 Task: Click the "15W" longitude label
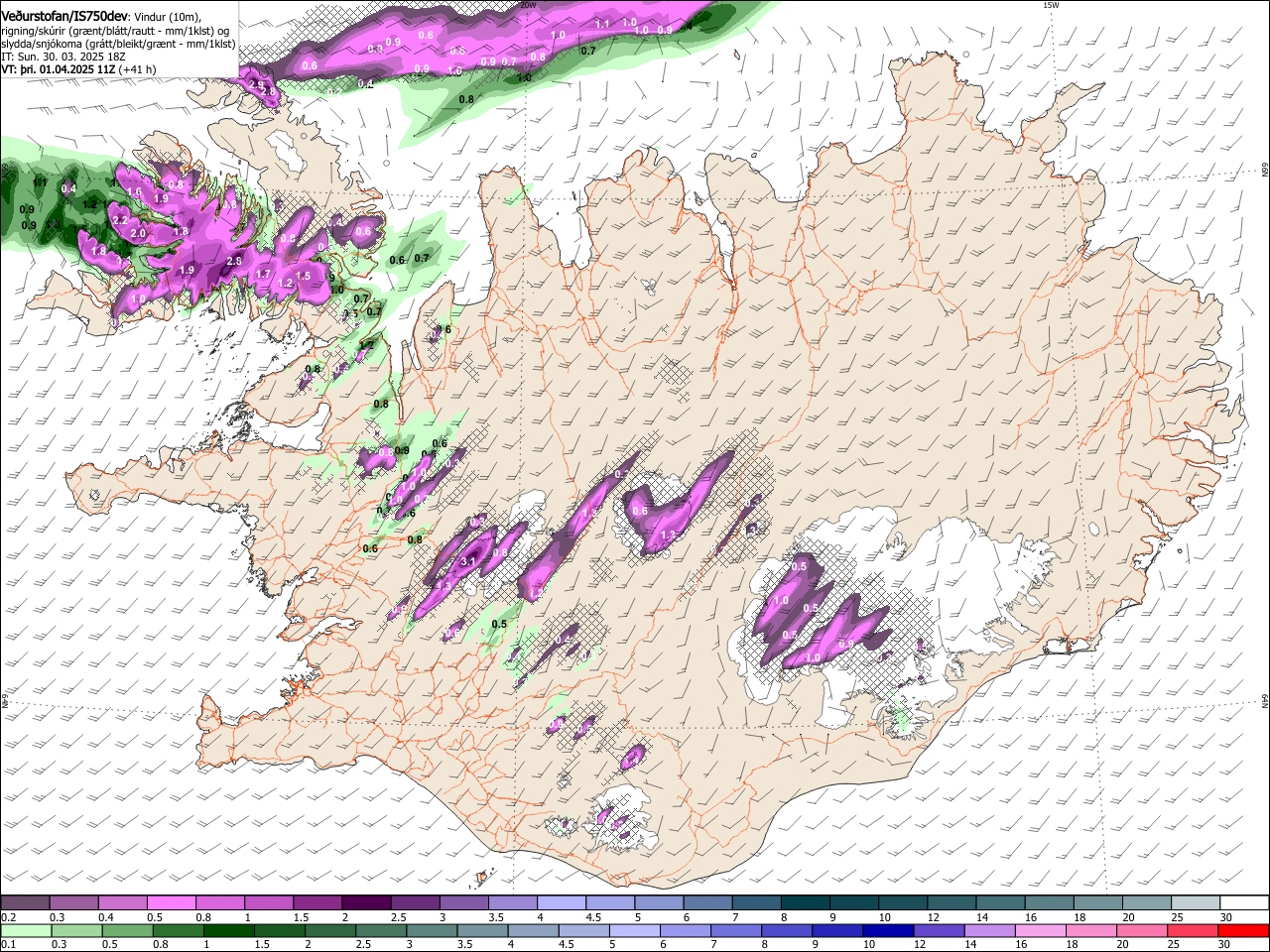coord(1051,5)
